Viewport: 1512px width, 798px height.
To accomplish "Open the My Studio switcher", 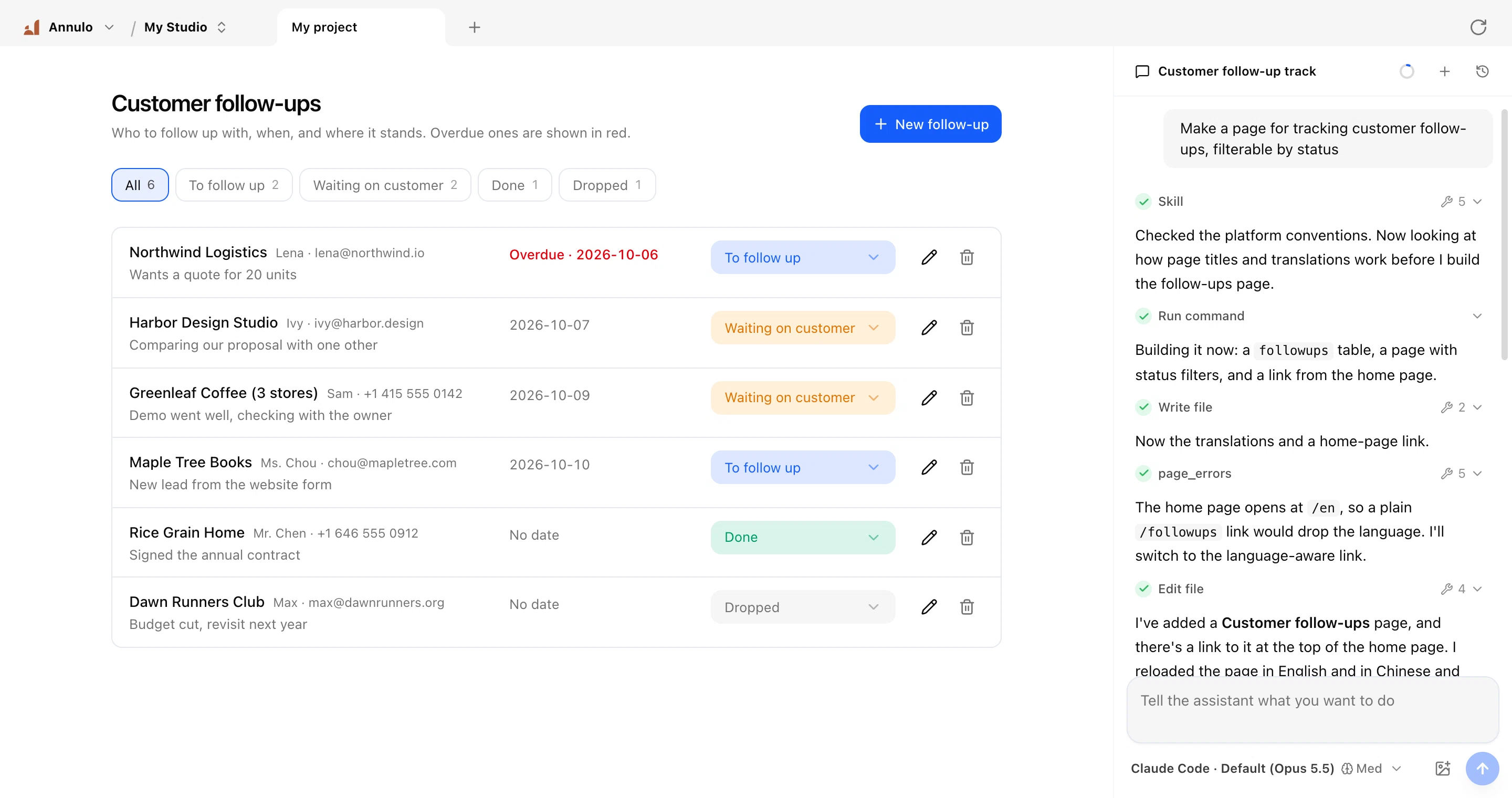I will point(185,27).
